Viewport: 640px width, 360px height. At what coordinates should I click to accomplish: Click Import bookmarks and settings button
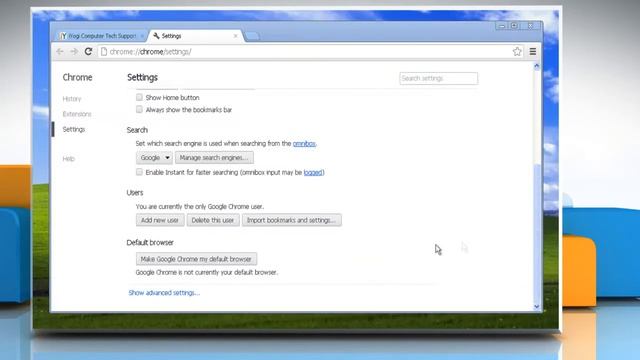(x=291, y=220)
